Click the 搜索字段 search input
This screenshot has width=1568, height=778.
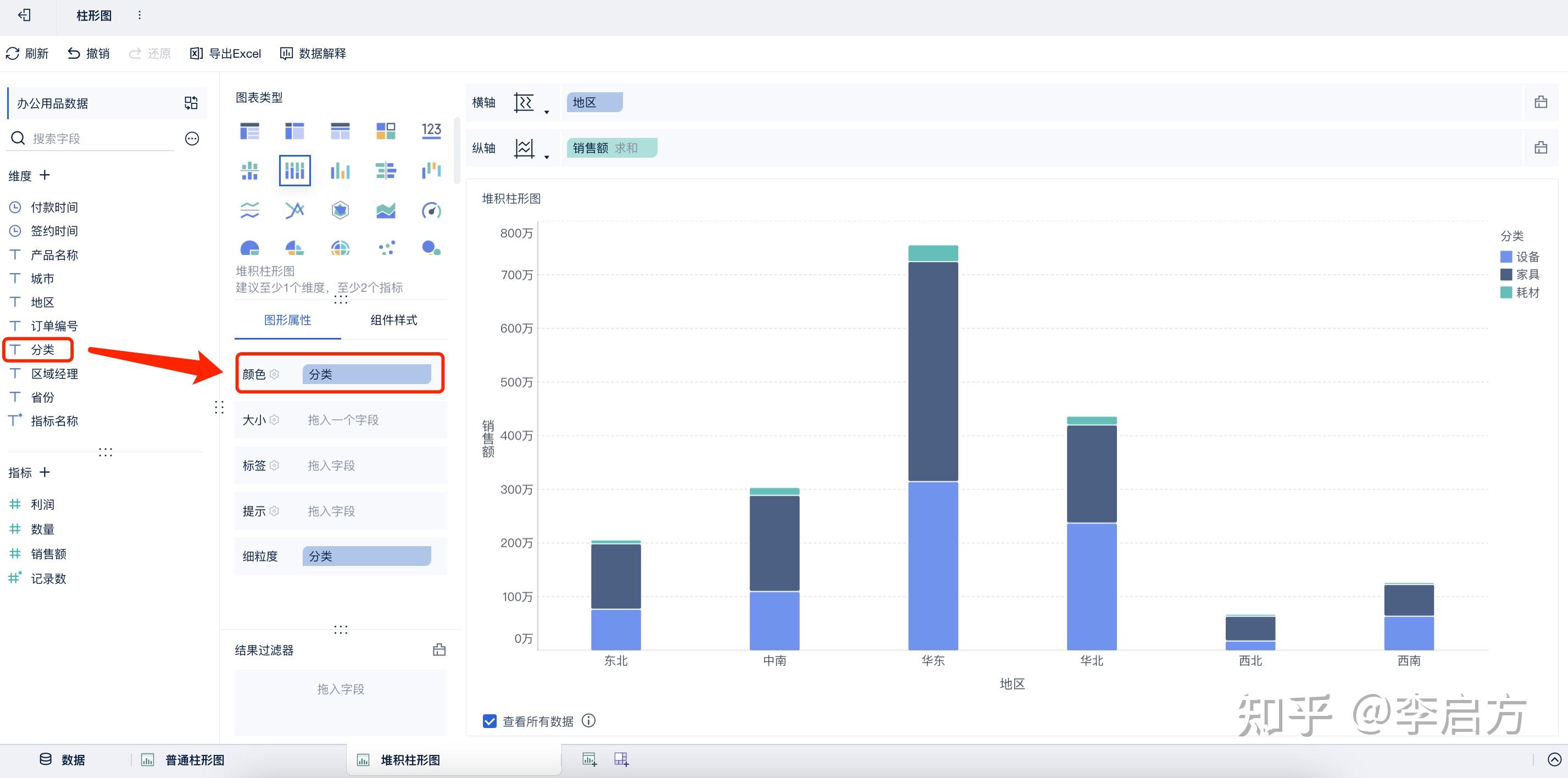91,139
